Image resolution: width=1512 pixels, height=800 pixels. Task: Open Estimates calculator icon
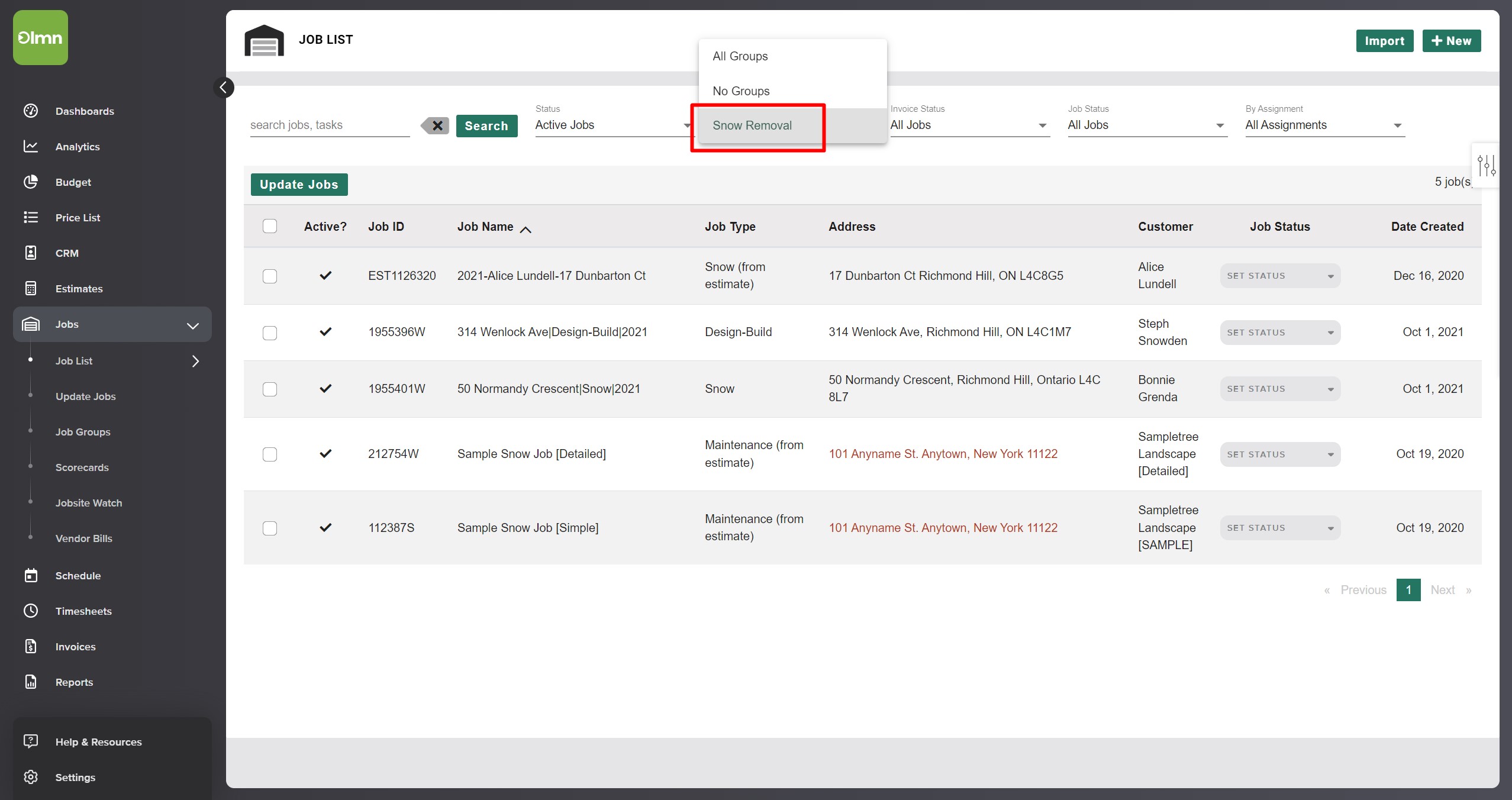[31, 288]
